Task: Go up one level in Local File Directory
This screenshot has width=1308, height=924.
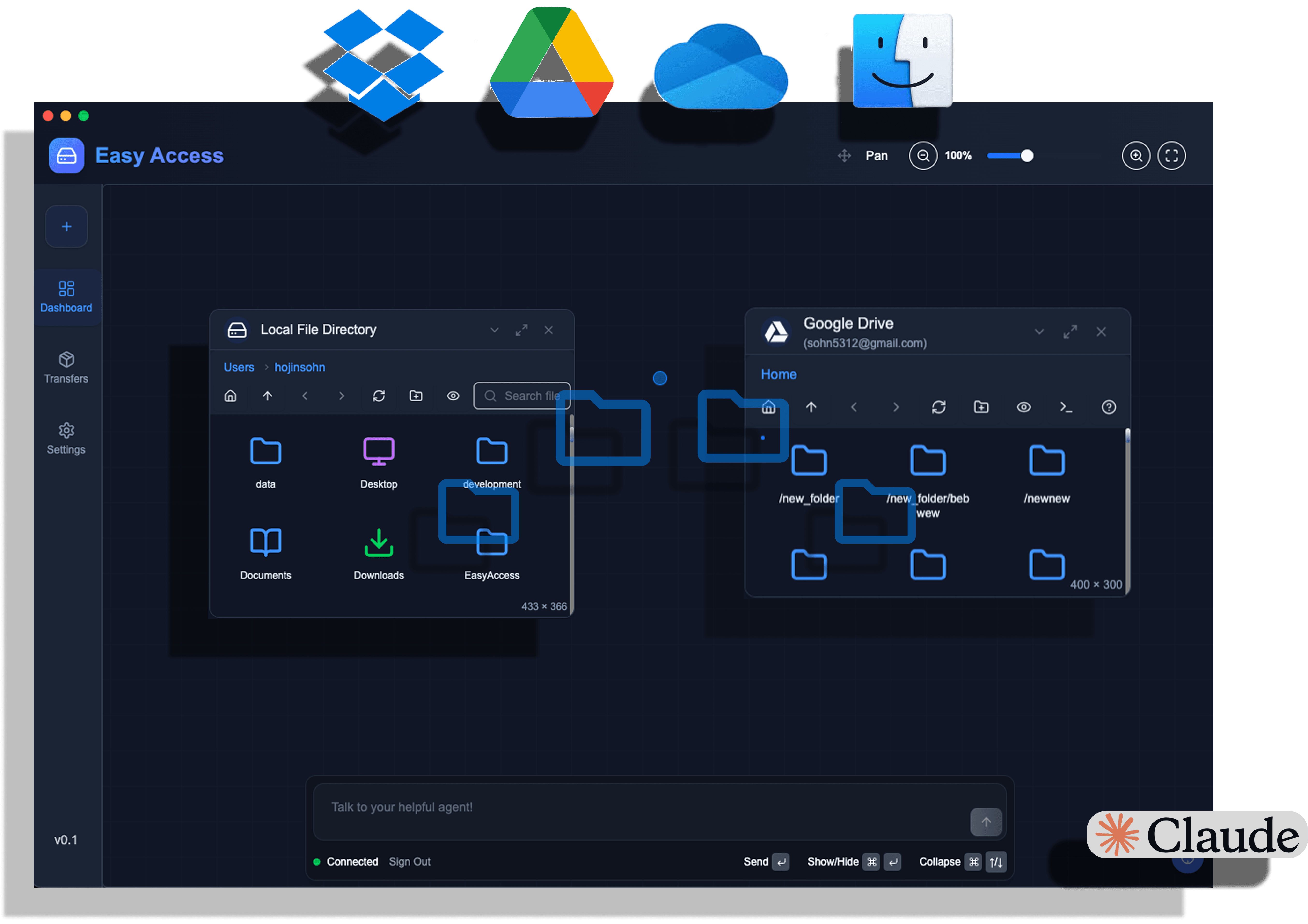Action: point(267,396)
